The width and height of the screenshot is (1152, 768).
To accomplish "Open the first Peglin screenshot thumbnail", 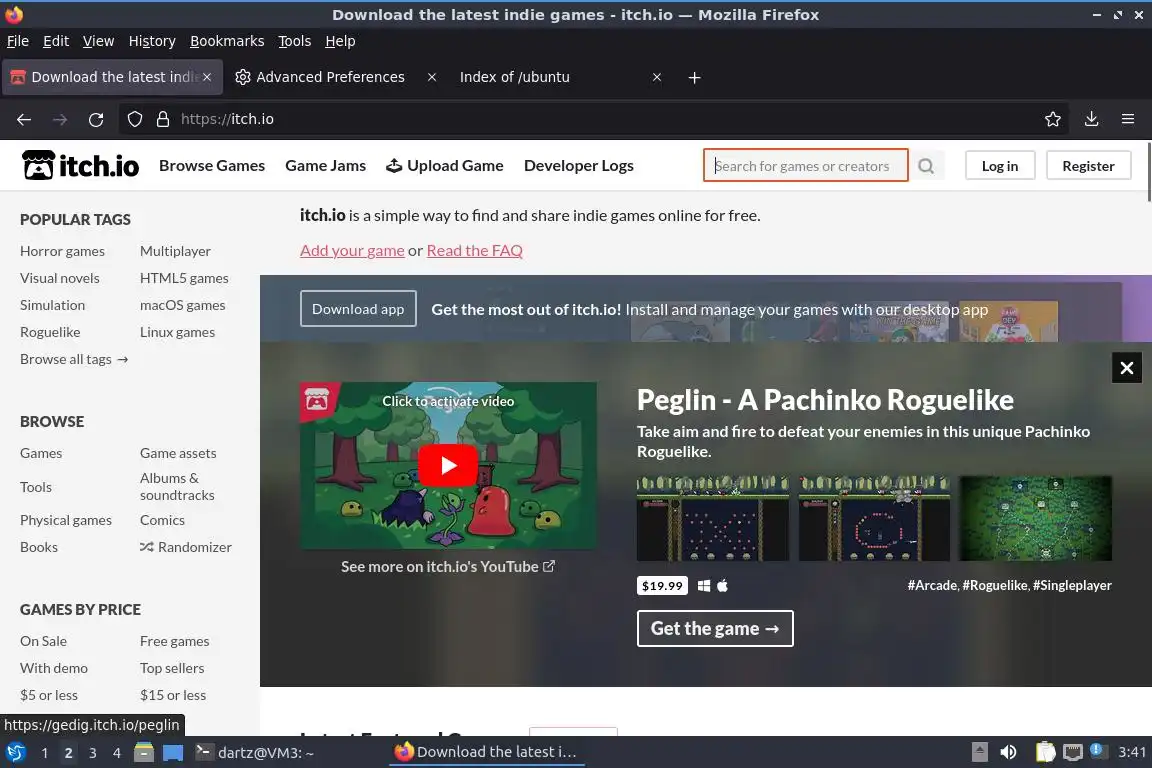I will 713,518.
